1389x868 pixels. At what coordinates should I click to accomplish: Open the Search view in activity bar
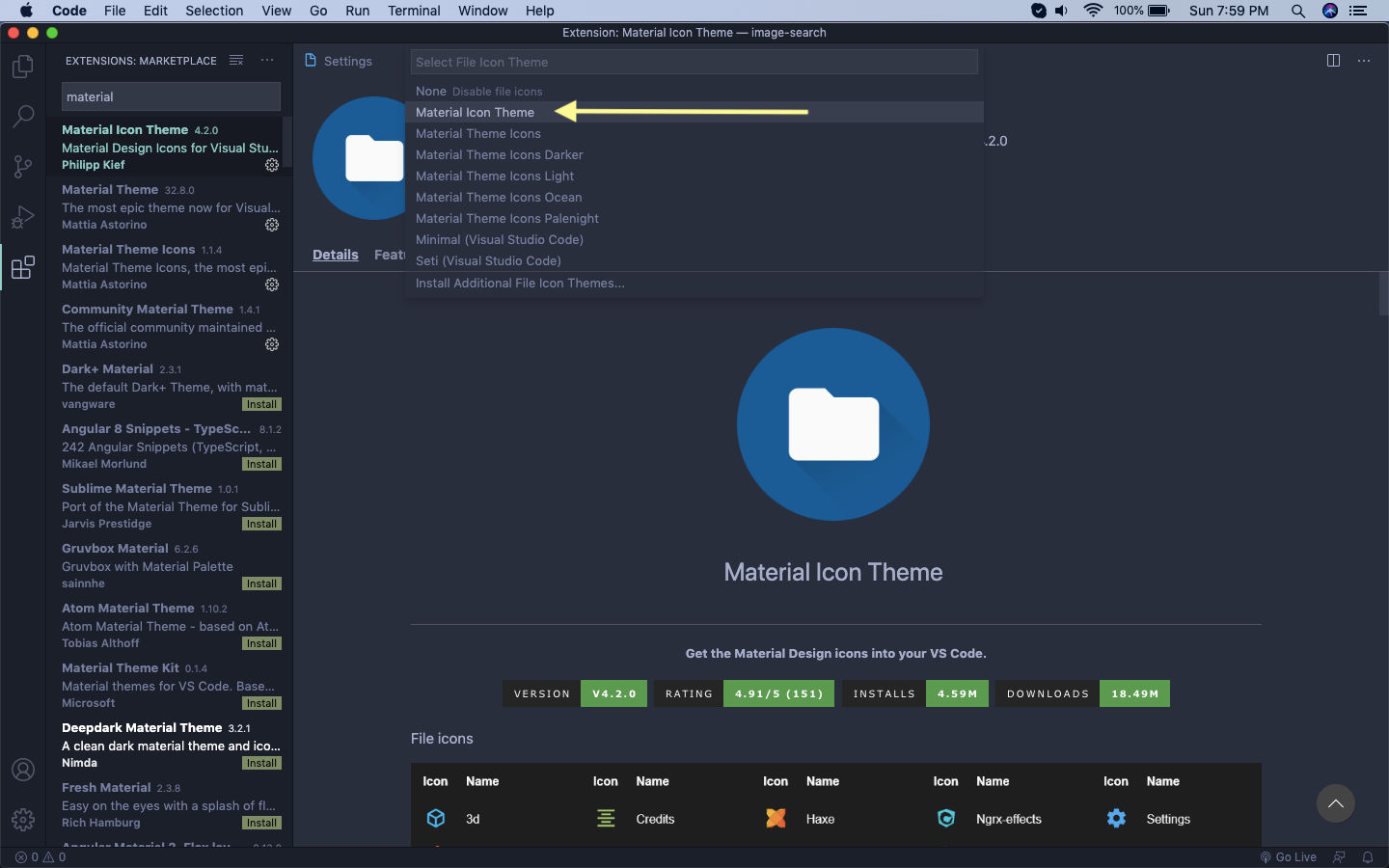coord(23,117)
